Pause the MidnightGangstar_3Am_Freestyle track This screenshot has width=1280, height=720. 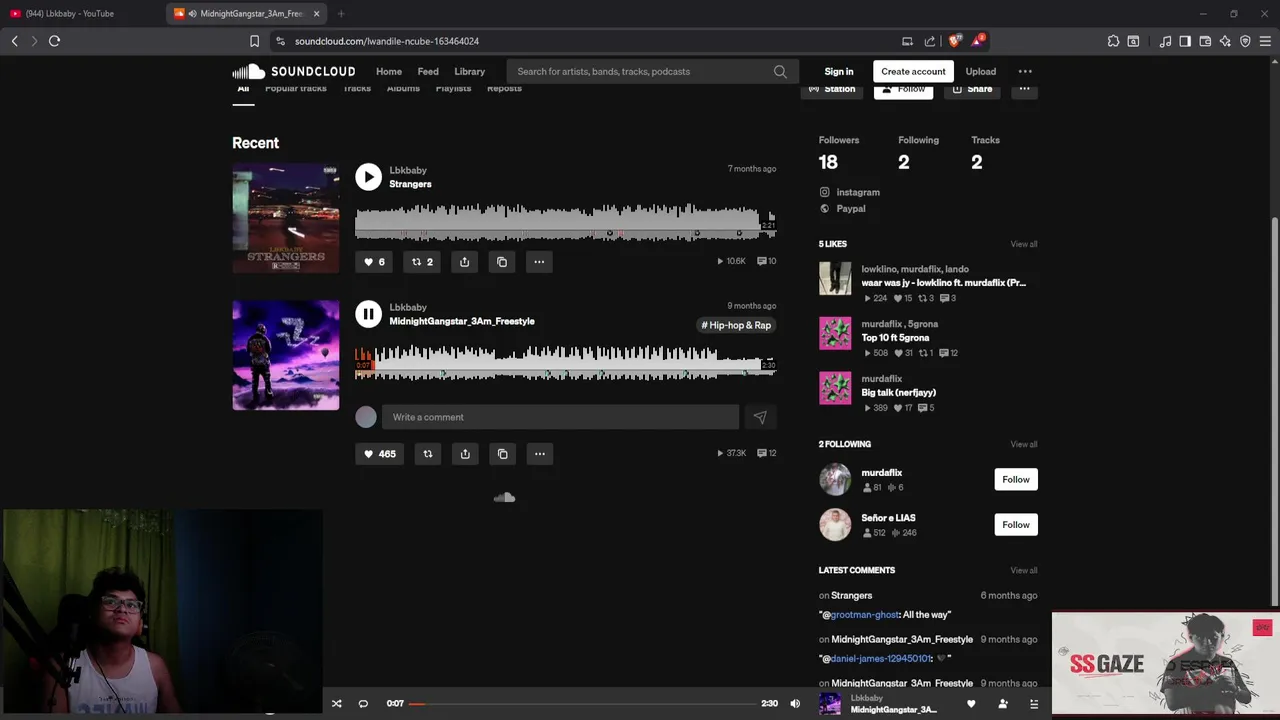368,314
